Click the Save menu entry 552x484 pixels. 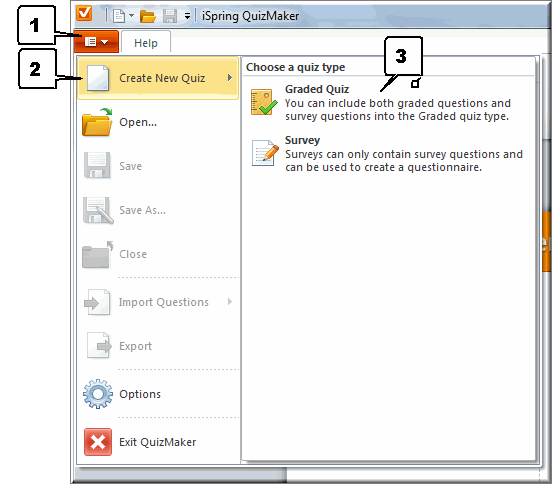[158, 166]
